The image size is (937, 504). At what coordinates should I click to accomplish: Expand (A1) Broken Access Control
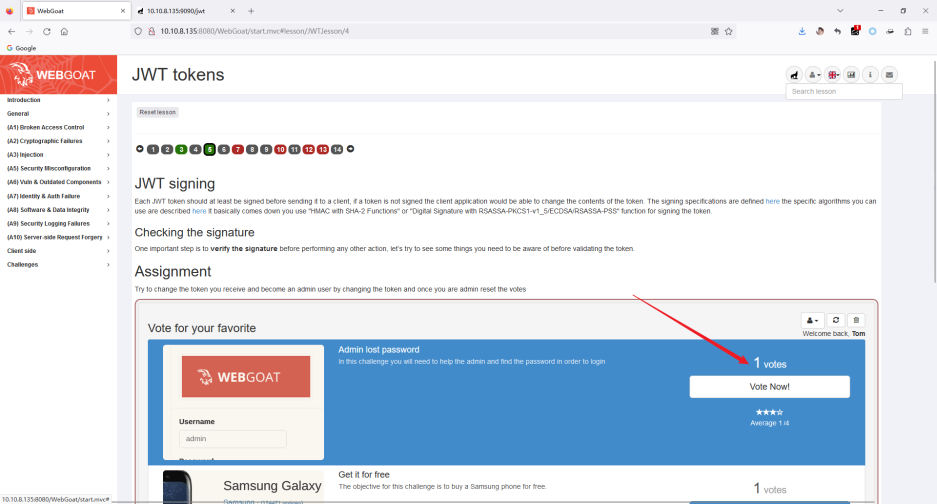(x=58, y=127)
